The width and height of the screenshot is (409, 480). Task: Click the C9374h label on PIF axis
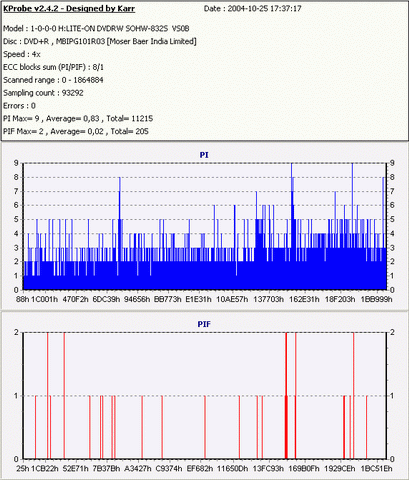click(x=169, y=468)
